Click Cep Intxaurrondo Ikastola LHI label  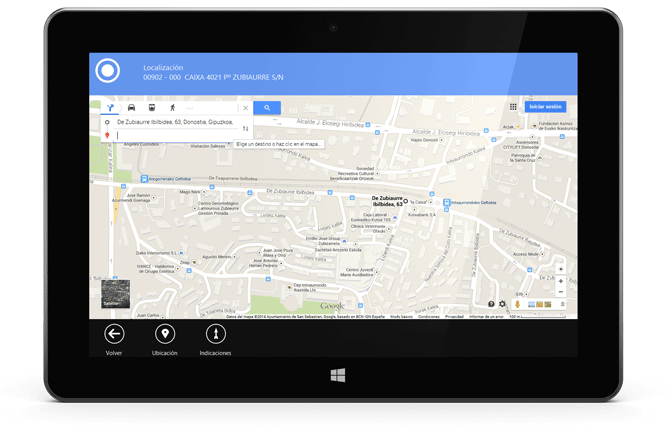[x=310, y=287]
